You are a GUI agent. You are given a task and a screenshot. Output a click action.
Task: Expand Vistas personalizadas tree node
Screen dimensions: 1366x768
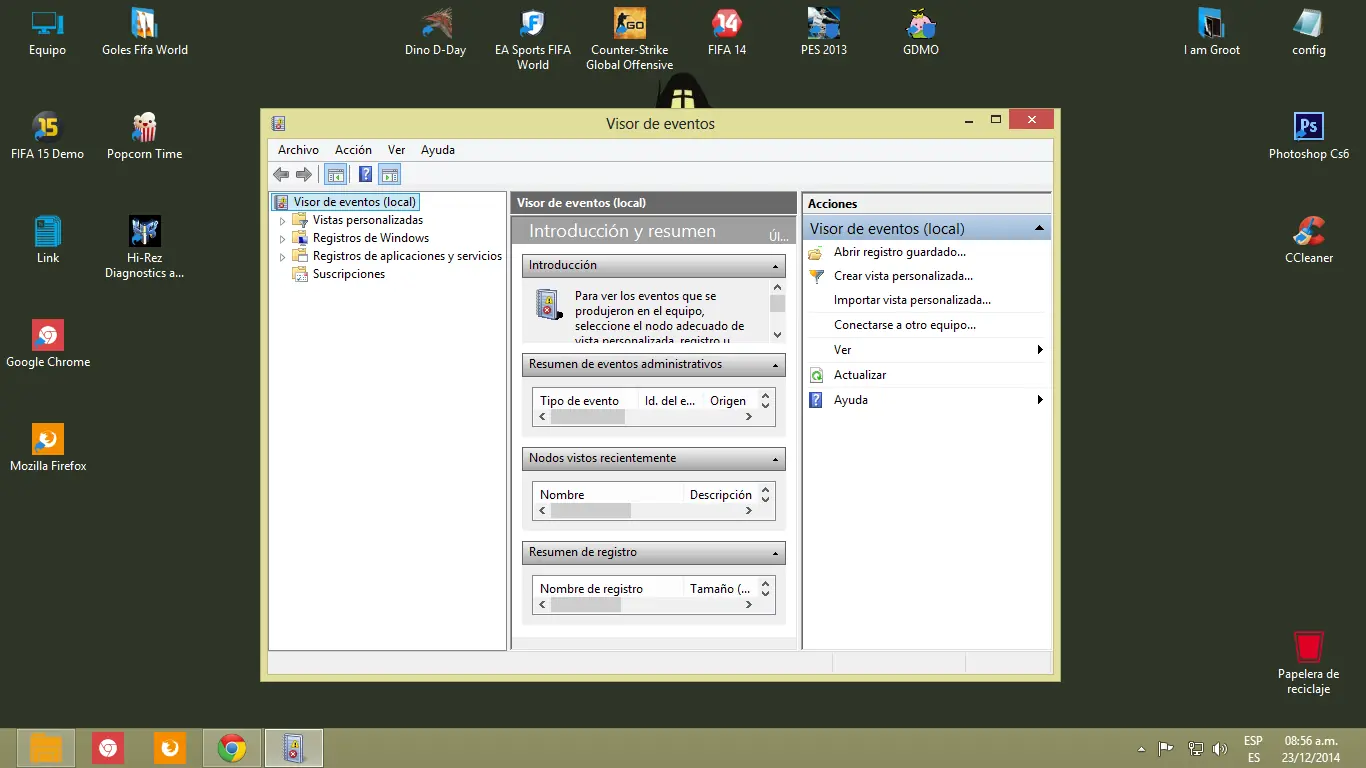click(282, 220)
